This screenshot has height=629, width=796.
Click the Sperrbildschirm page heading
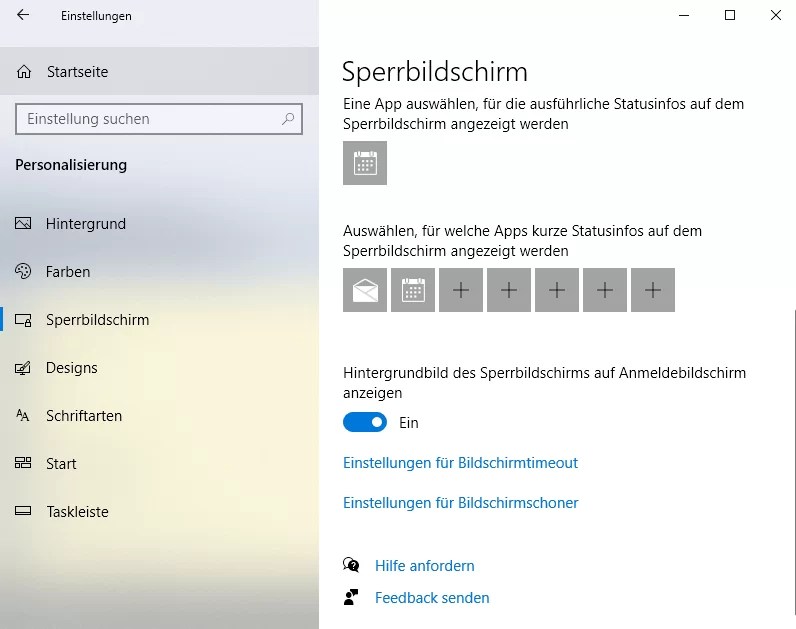pos(435,72)
